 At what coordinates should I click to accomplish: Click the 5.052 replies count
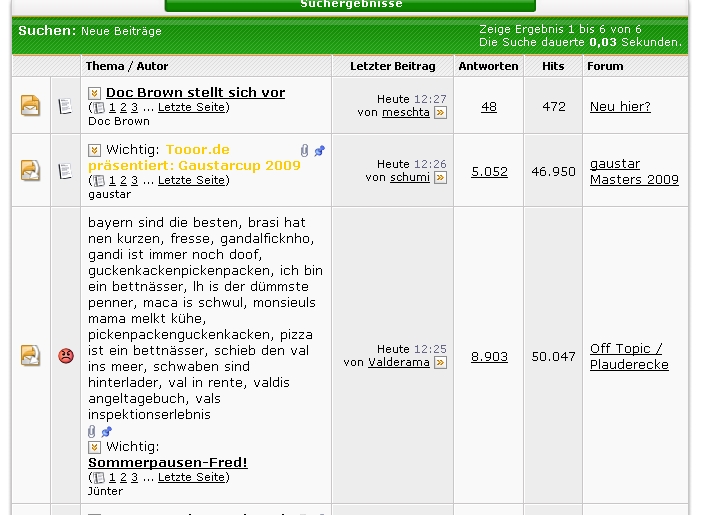point(489,171)
